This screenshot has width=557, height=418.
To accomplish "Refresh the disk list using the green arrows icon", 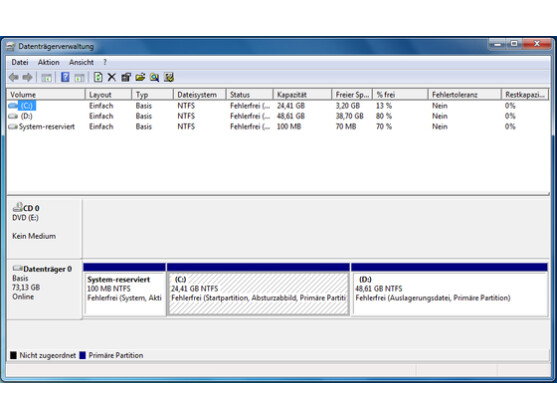I will click(98, 77).
